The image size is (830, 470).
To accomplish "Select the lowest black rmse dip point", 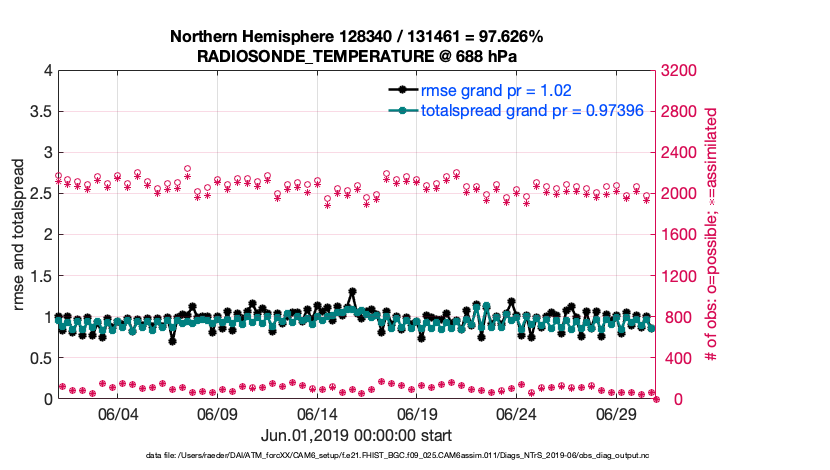I will point(172,341).
